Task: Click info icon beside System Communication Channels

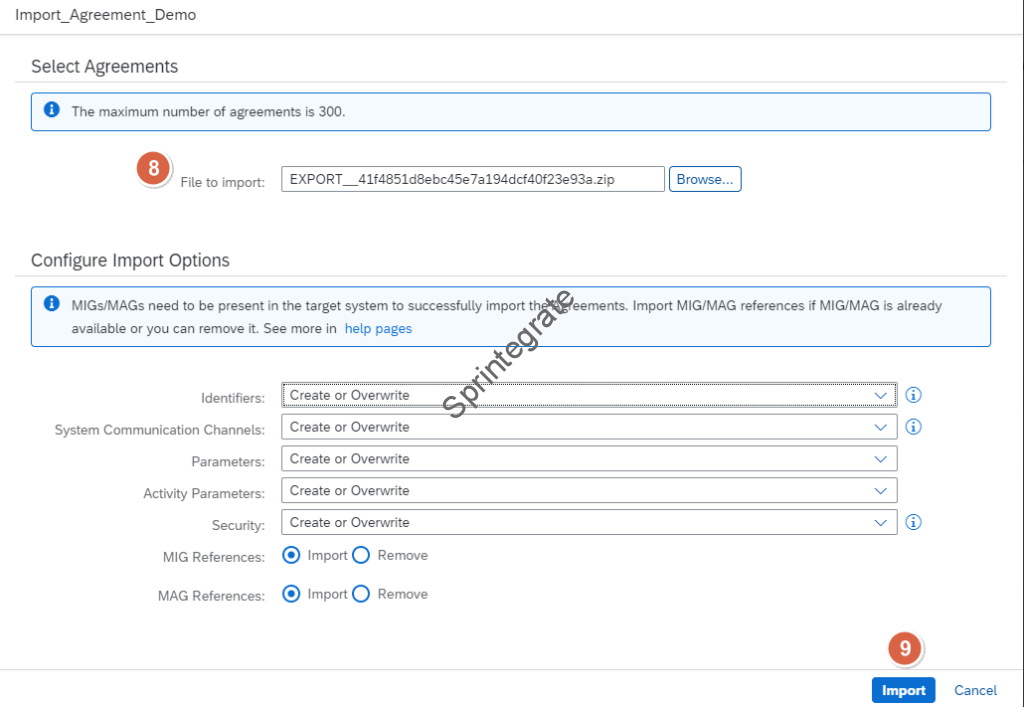Action: pyautogui.click(x=913, y=427)
